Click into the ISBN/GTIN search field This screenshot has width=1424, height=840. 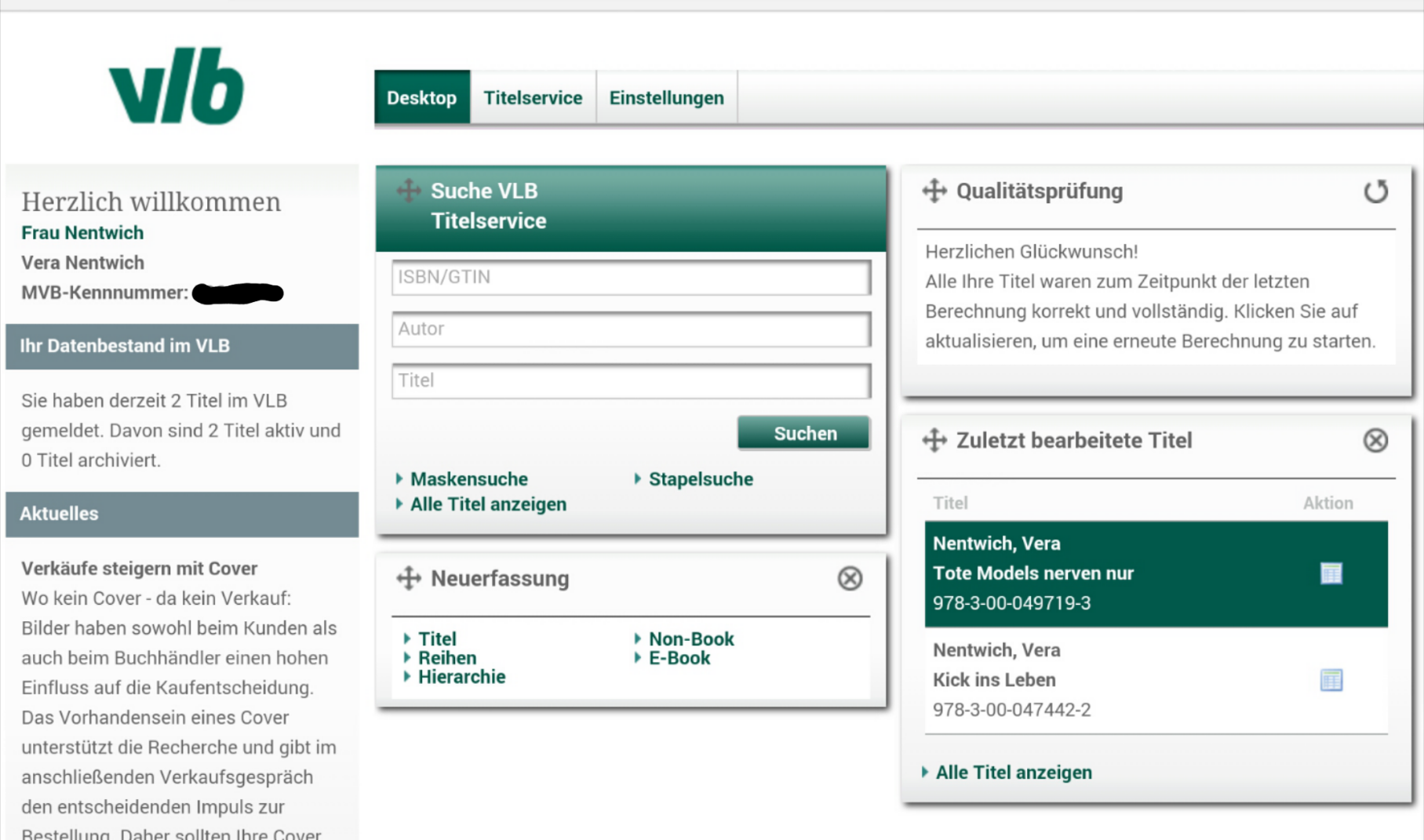coord(630,278)
